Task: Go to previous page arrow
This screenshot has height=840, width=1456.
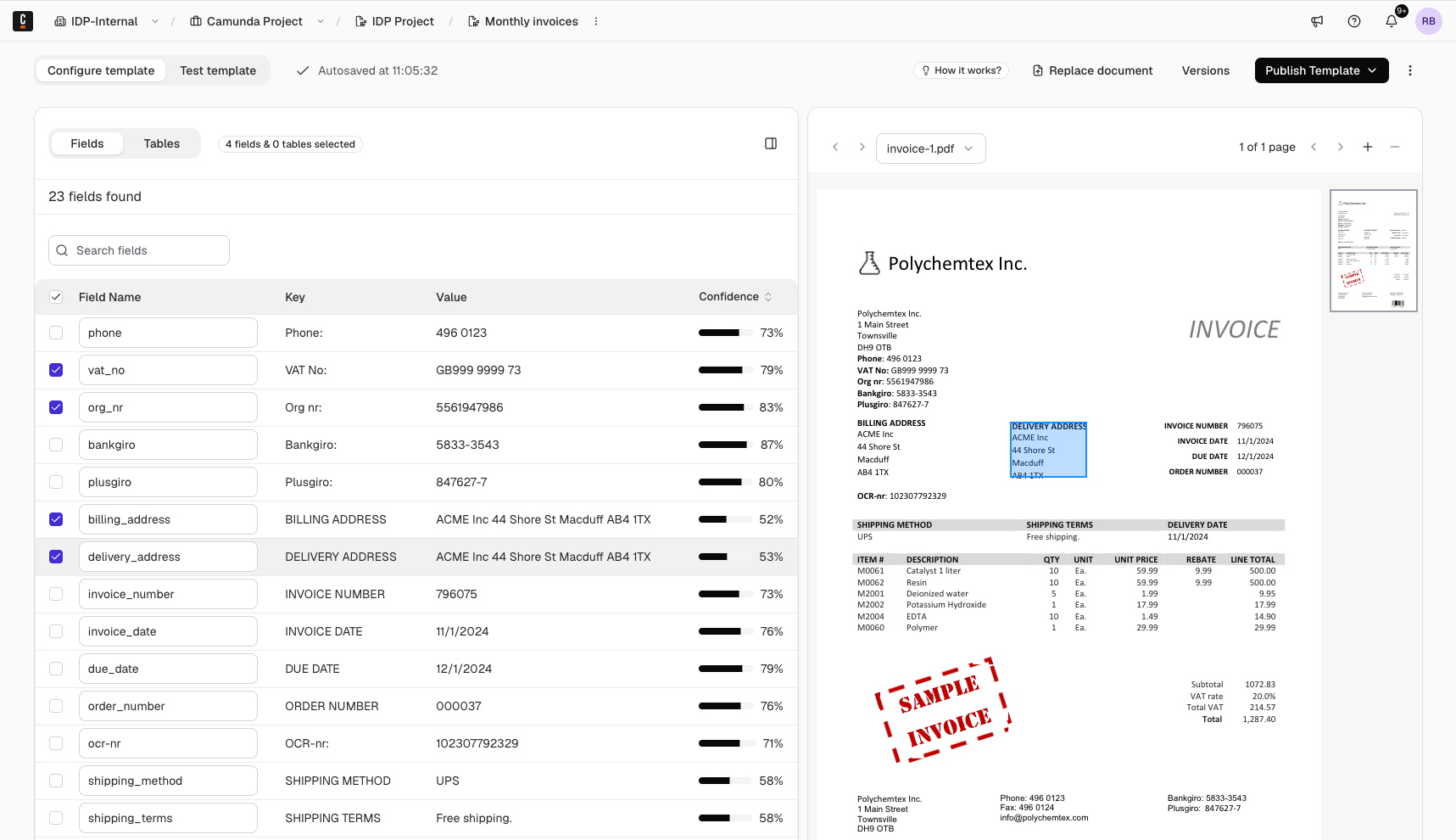Action: pos(1314,147)
